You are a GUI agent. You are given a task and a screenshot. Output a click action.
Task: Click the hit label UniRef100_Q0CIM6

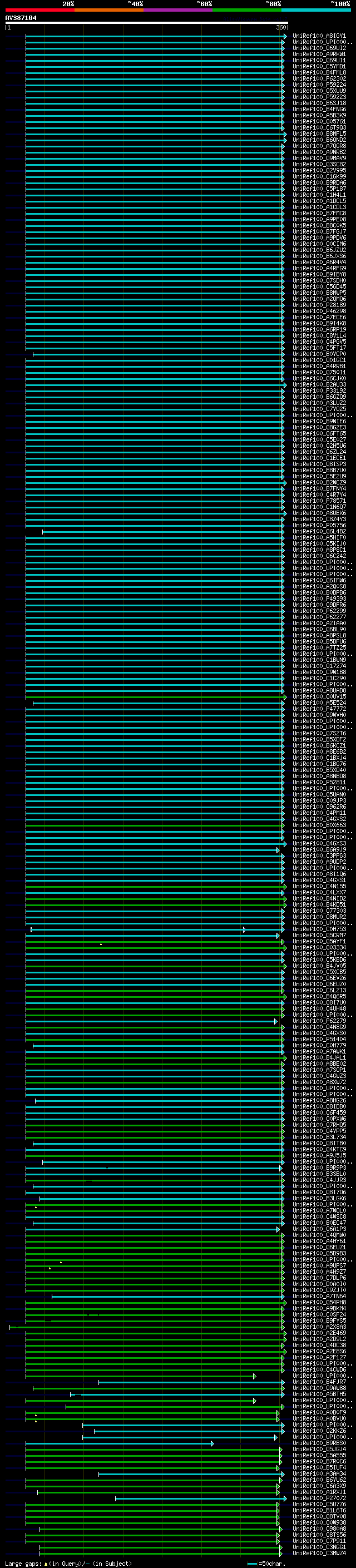point(319,244)
